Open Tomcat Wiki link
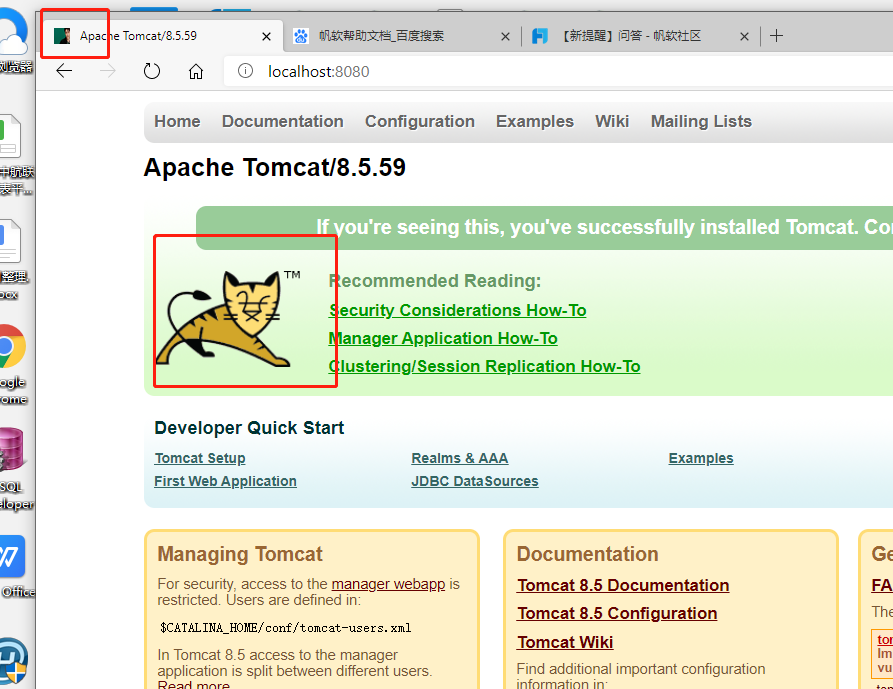 pyautogui.click(x=565, y=642)
